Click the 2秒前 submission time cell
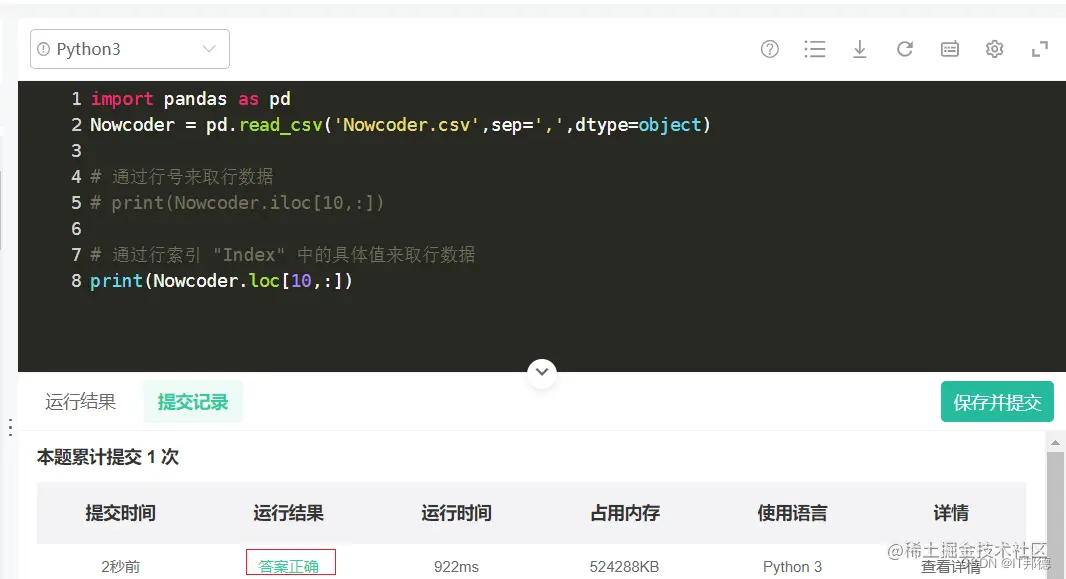 pyautogui.click(x=120, y=567)
